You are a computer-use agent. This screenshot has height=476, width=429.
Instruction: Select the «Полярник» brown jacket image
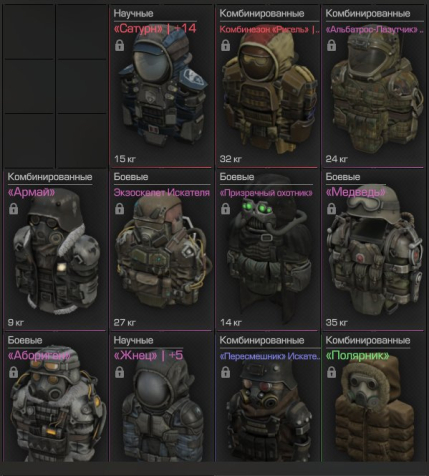pos(373,410)
